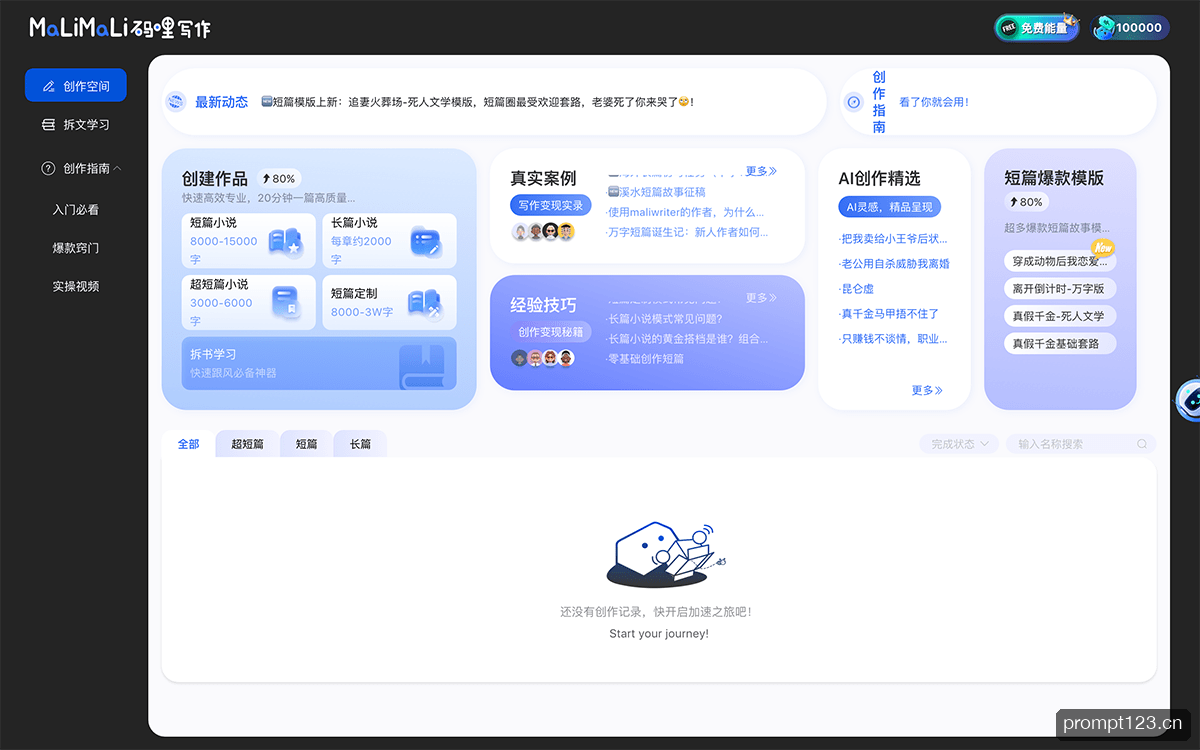The width and height of the screenshot is (1200, 750).
Task: Select the 穿成动物后我恋爱 template
Action: click(1060, 262)
